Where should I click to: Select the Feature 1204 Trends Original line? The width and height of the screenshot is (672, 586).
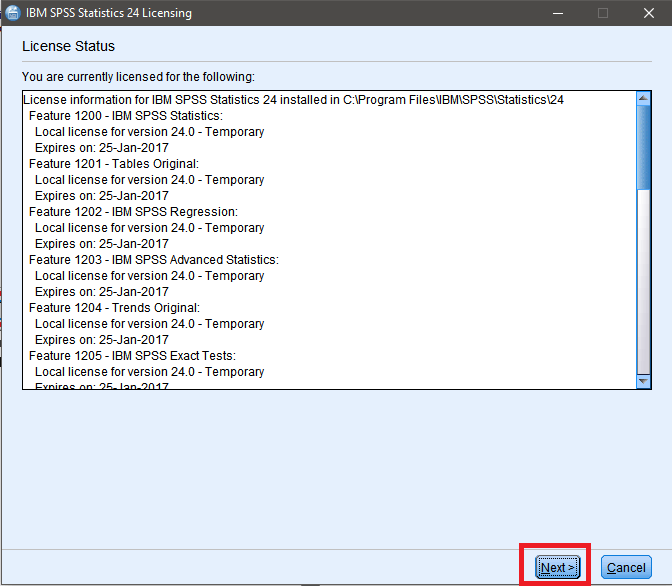(x=114, y=308)
